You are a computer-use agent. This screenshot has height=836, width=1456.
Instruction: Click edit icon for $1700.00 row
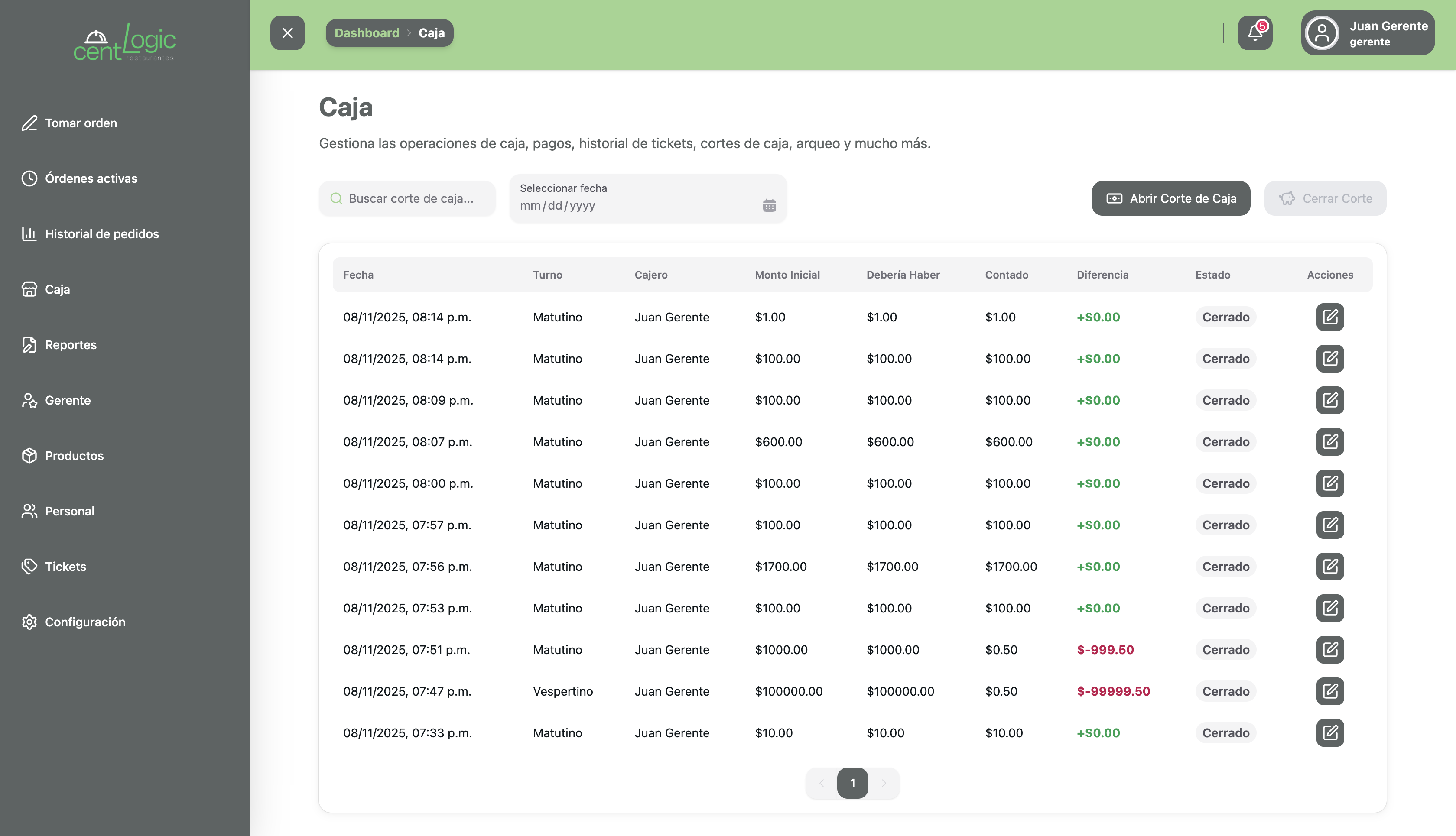pyautogui.click(x=1329, y=566)
